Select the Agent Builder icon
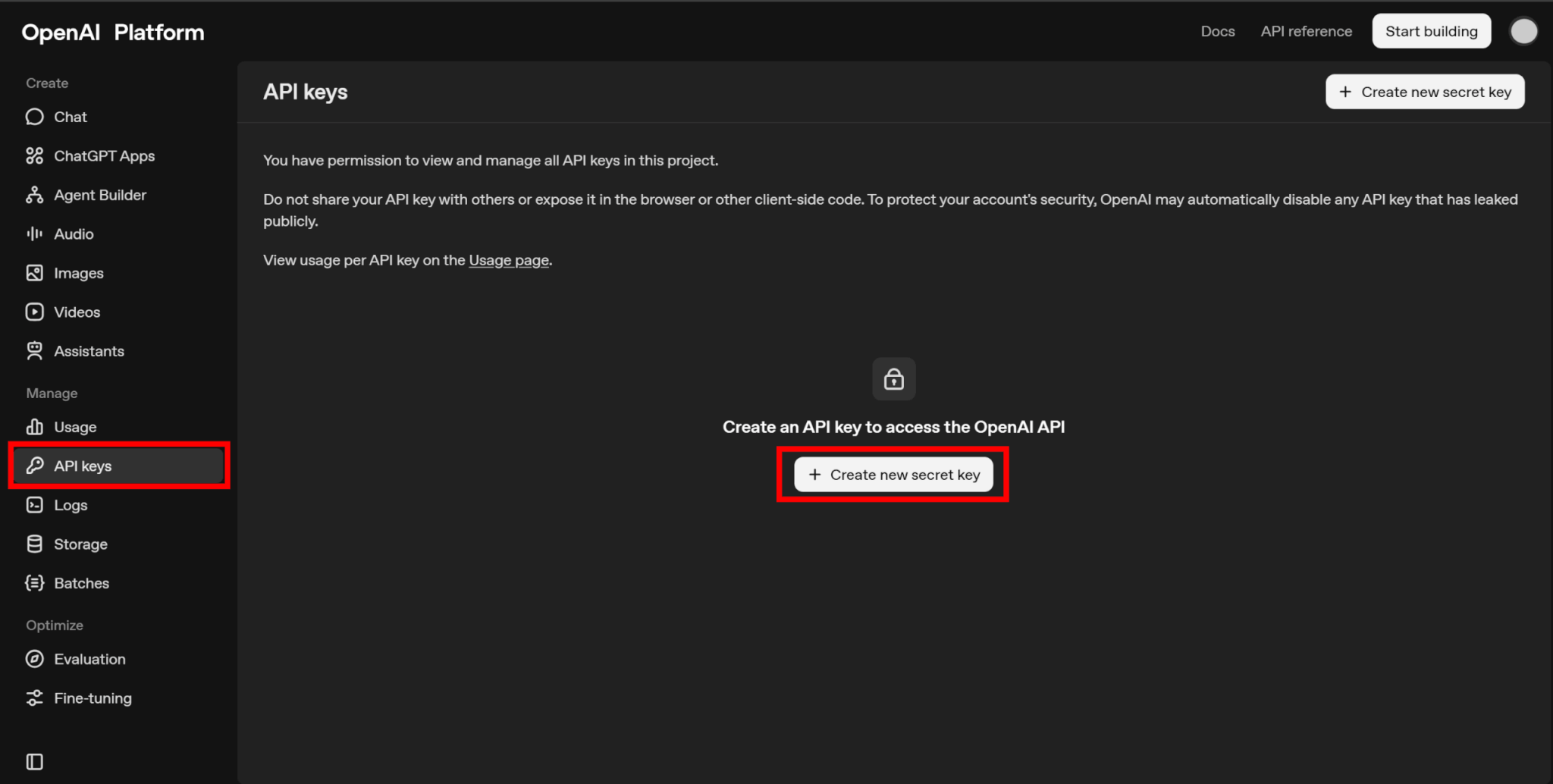Viewport: 1553px width, 784px height. point(35,195)
